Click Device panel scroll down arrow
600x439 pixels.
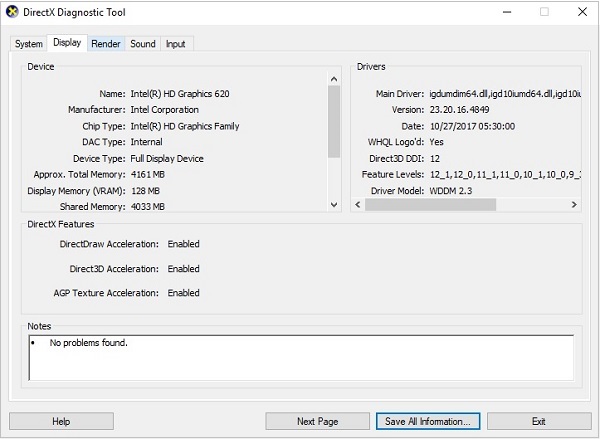[x=334, y=205]
